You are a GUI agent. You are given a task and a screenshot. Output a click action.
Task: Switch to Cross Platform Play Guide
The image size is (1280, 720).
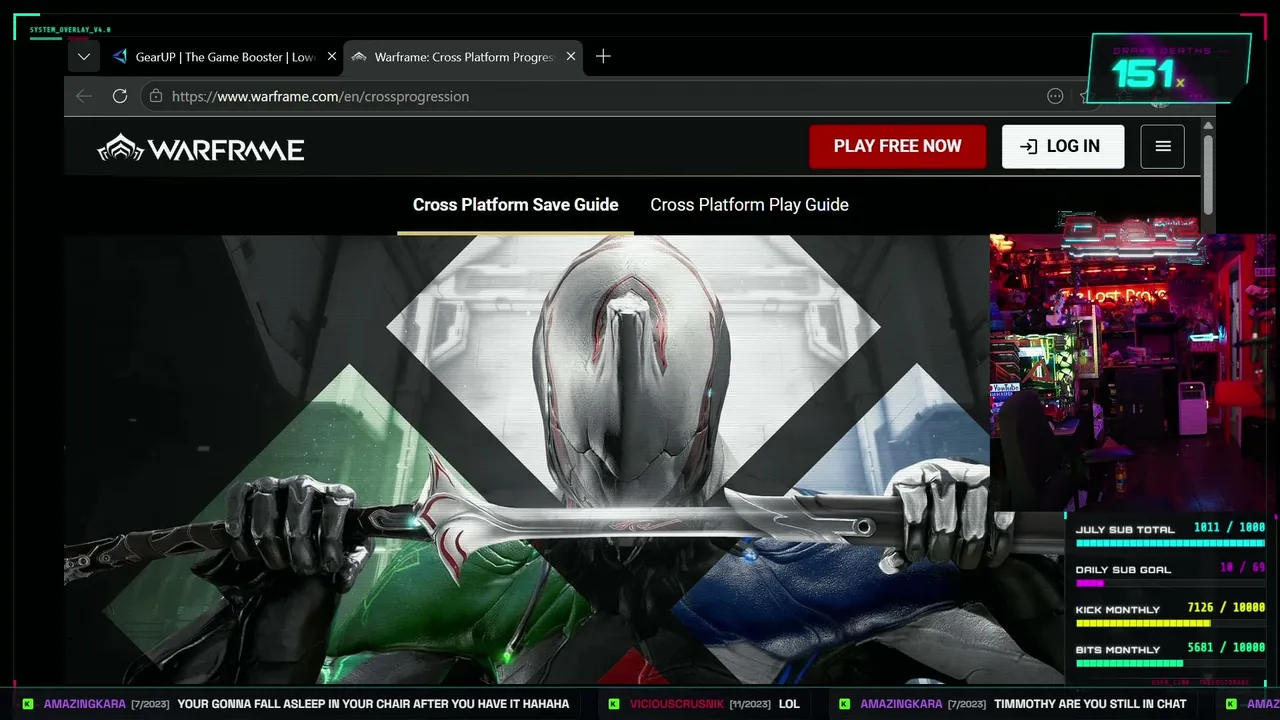tap(749, 205)
